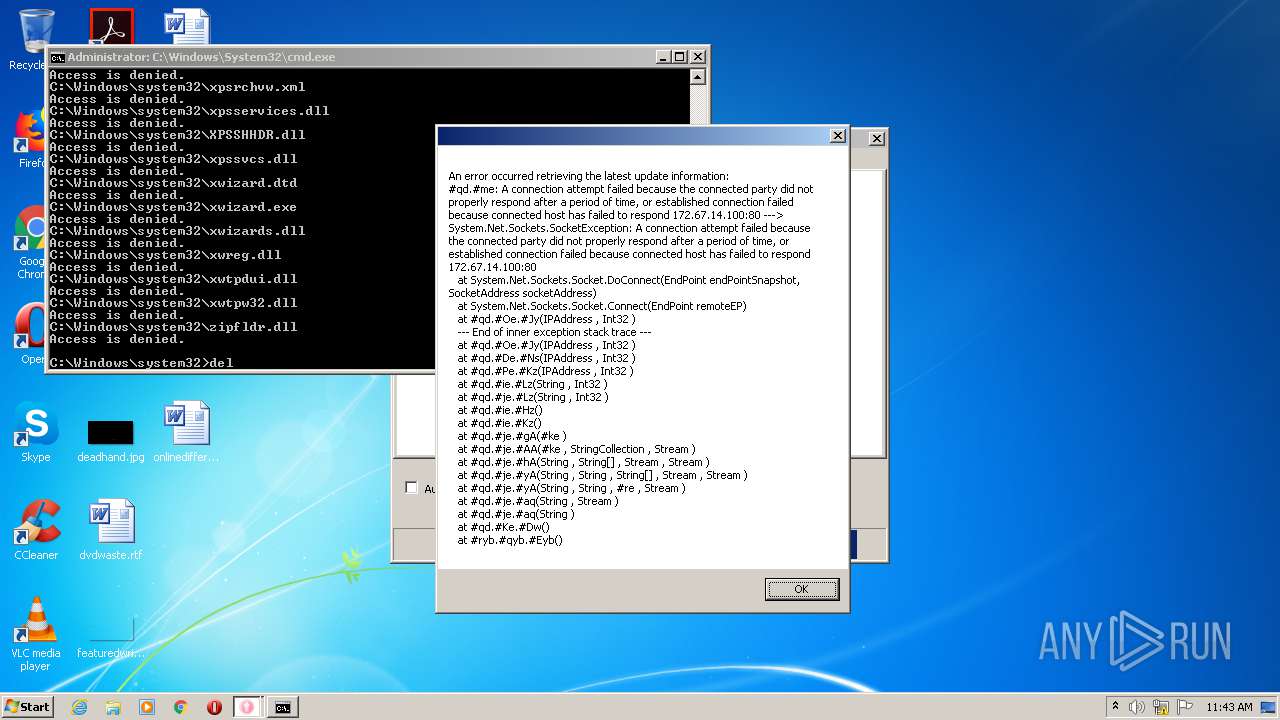Click 'at System.Net.Sockets.Socket.Connect(EndPoint remoteEP)' line
This screenshot has height=720, width=1280.
pyautogui.click(x=602, y=306)
